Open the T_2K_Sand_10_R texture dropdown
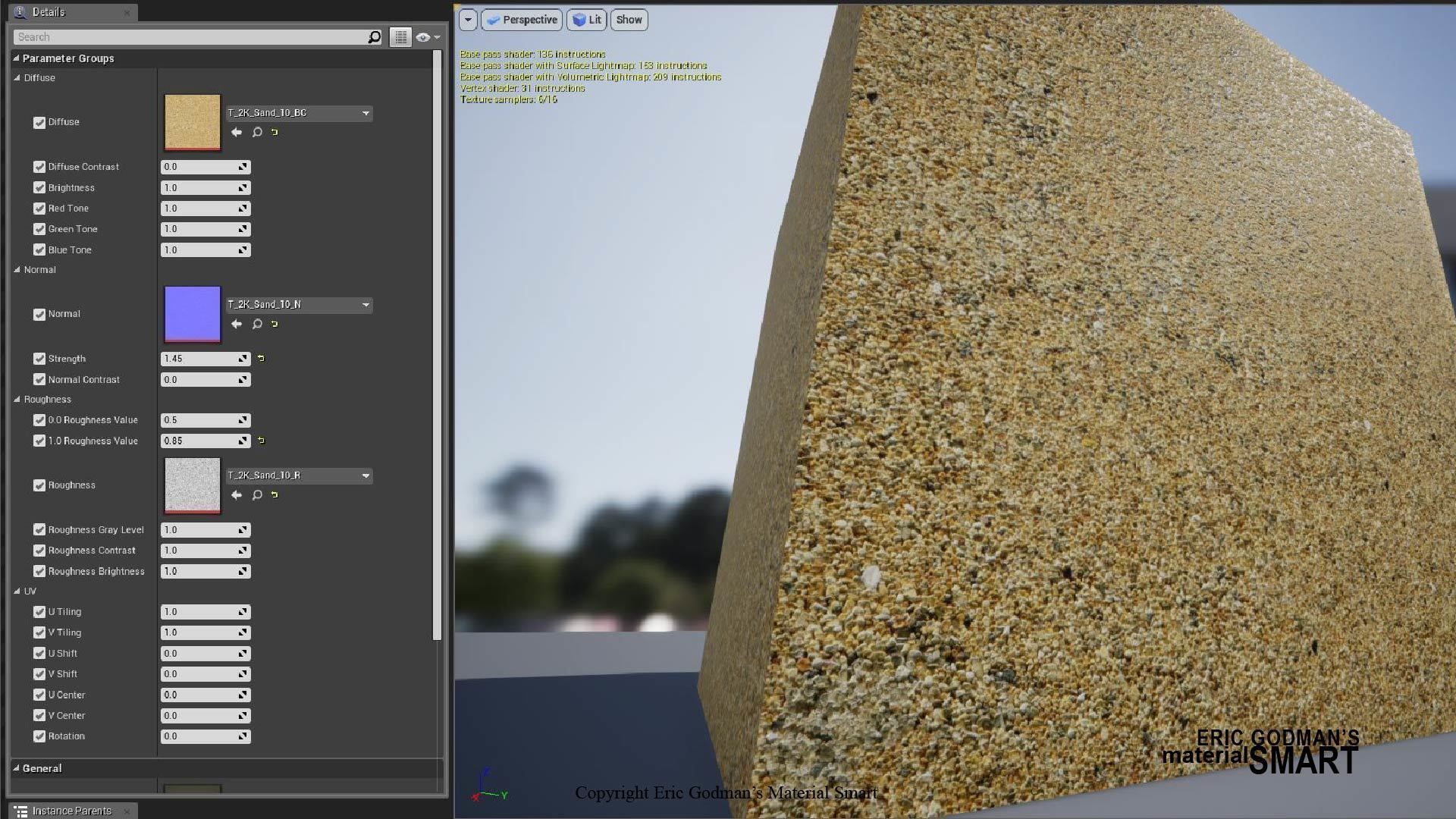The image size is (1456, 819). point(366,475)
